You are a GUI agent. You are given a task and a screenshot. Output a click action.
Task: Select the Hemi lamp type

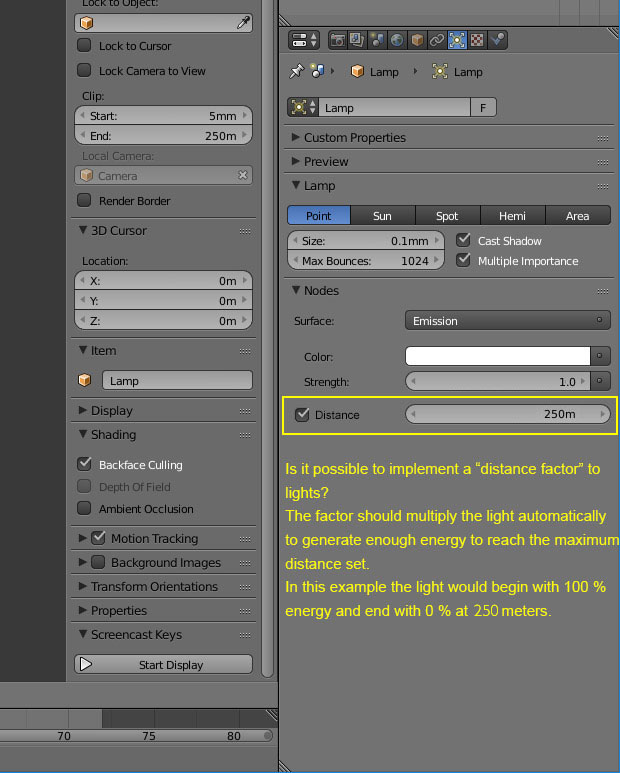pos(513,215)
